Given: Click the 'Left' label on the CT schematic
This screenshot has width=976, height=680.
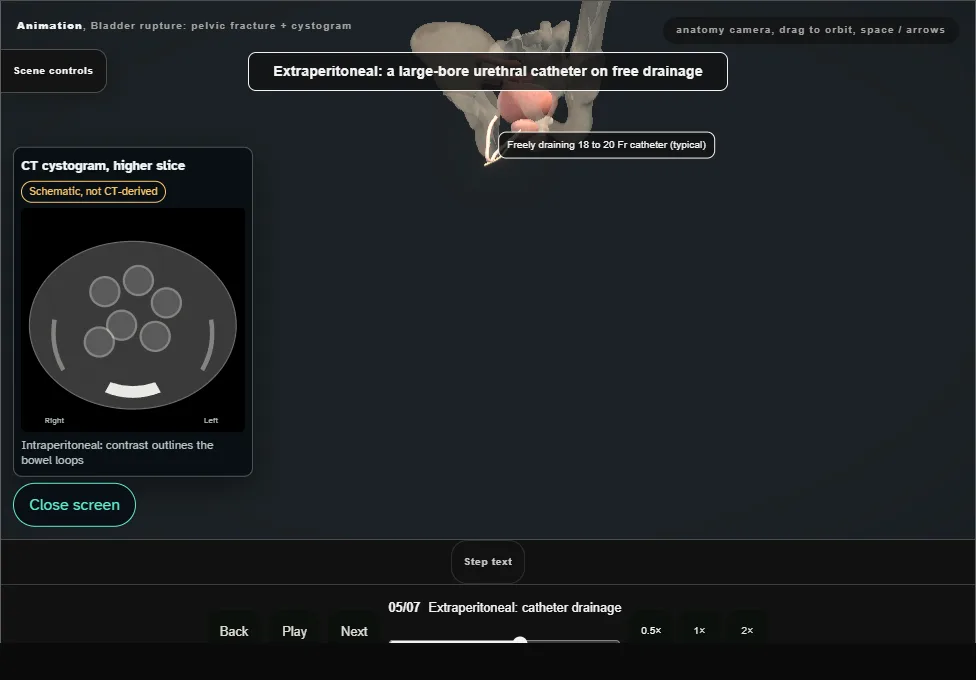Looking at the screenshot, I should [x=211, y=421].
